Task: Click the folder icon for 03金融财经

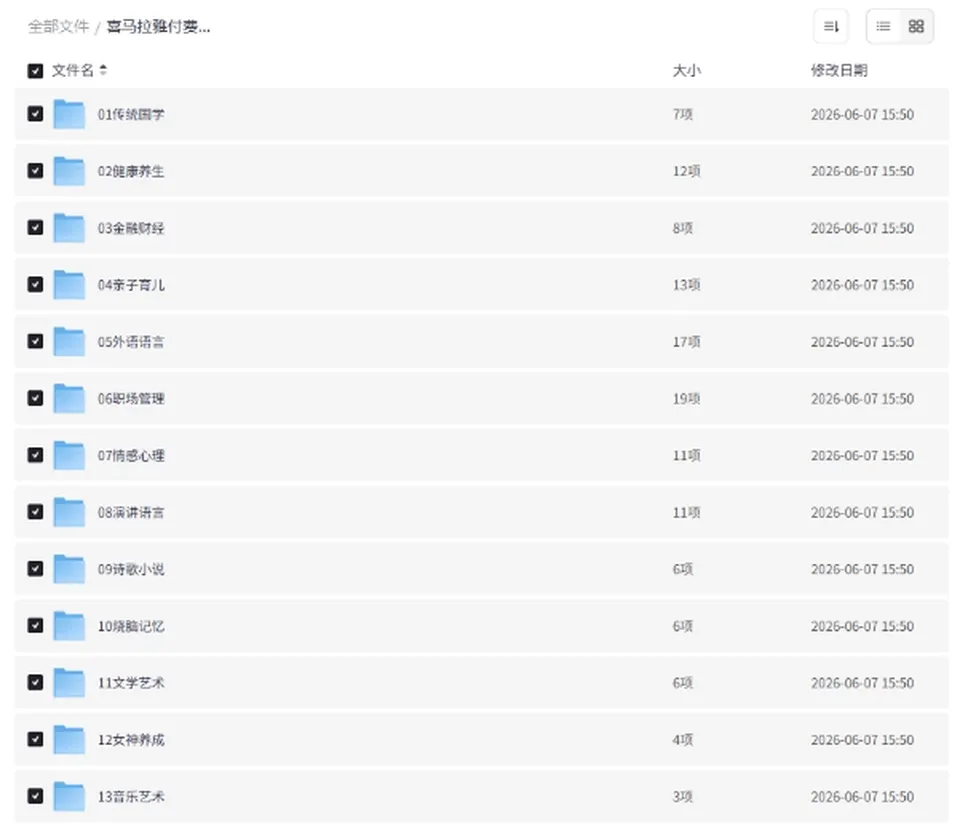Action: click(69, 228)
